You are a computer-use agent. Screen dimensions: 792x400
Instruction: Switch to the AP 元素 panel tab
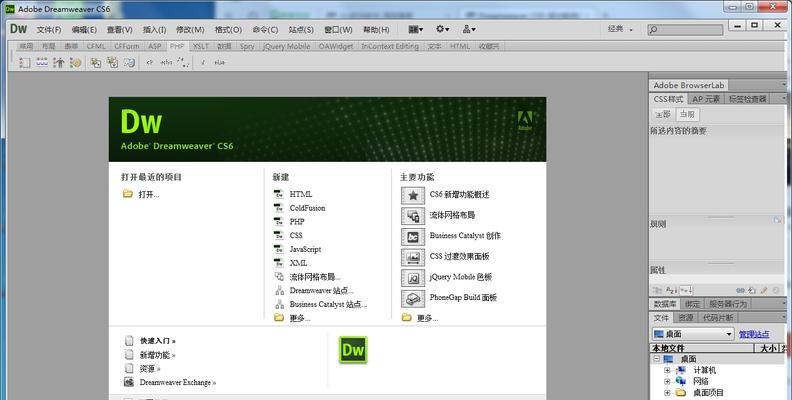point(706,99)
